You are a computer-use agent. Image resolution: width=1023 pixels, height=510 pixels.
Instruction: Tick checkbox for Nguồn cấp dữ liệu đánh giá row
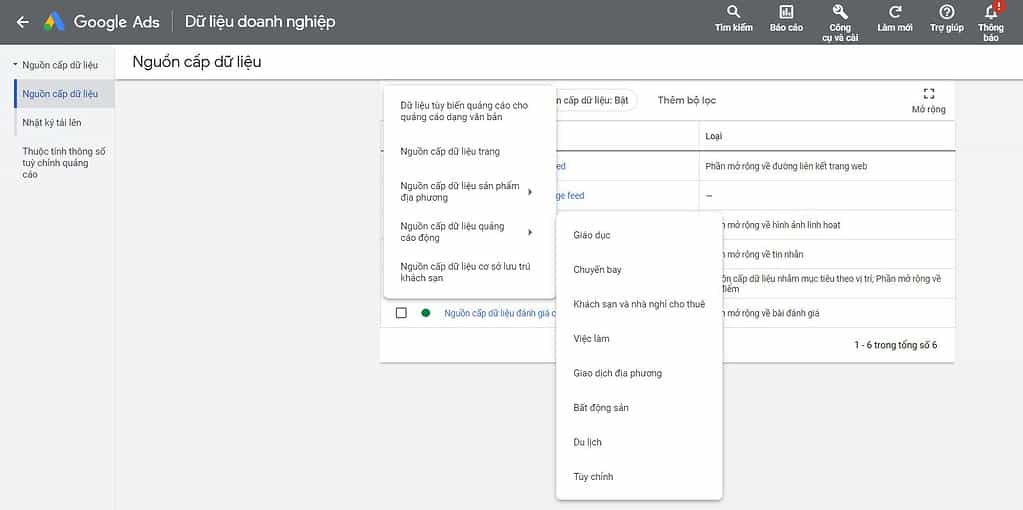pos(401,313)
